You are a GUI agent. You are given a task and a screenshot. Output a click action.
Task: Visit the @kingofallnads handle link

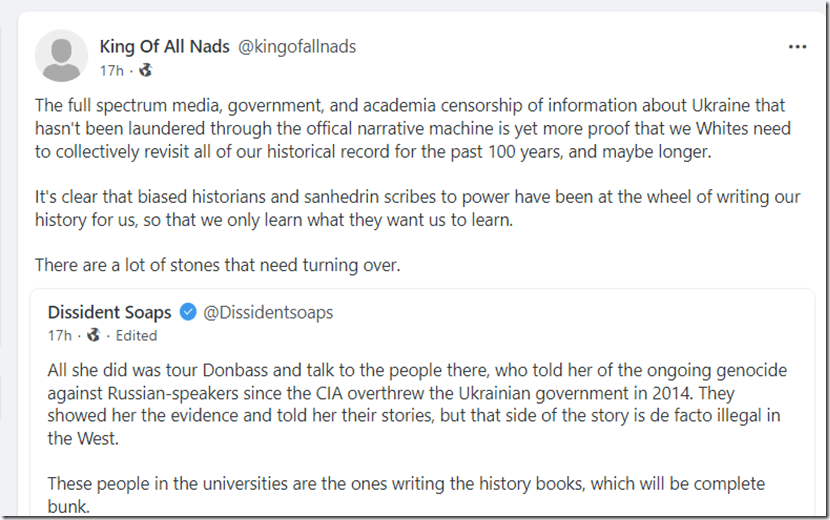pyautogui.click(x=296, y=47)
